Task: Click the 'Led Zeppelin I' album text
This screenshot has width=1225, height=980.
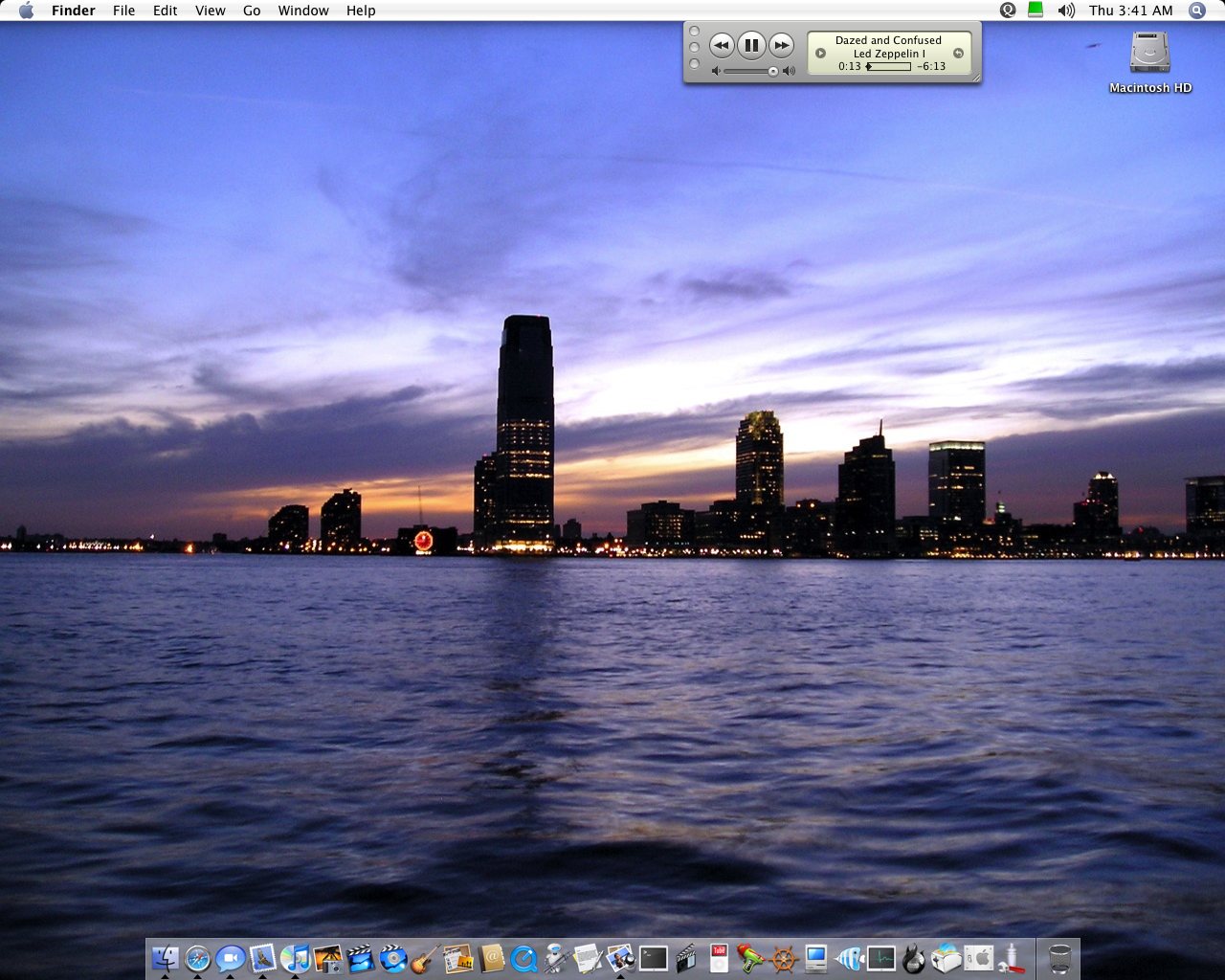Action: click(x=889, y=54)
